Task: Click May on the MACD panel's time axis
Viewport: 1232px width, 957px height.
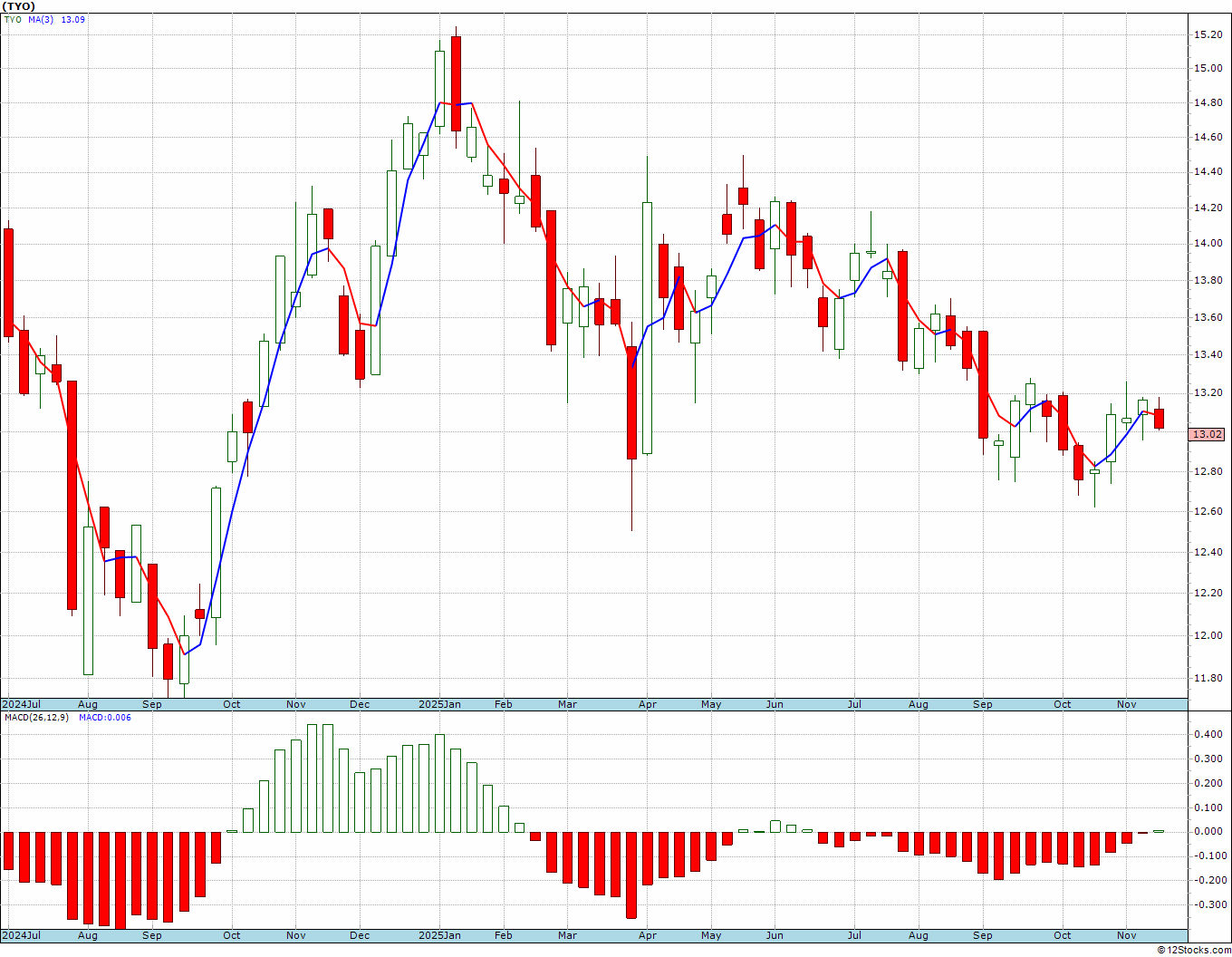Action: tap(711, 935)
